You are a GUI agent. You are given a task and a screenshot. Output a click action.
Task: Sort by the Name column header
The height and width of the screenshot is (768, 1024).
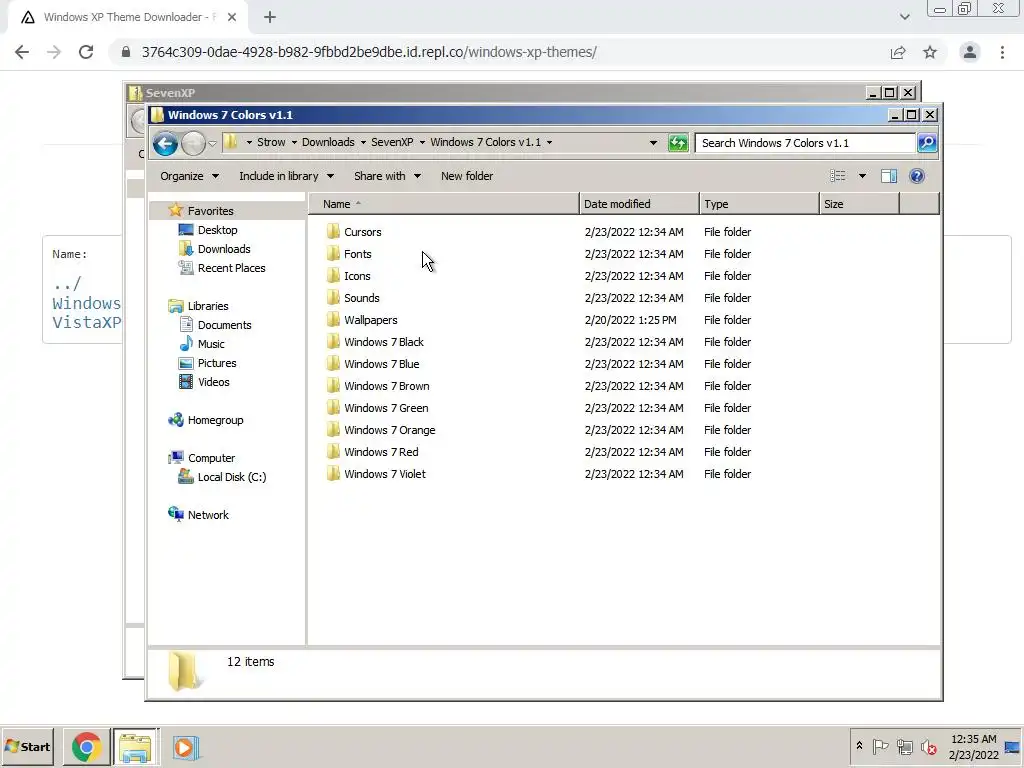pos(443,204)
